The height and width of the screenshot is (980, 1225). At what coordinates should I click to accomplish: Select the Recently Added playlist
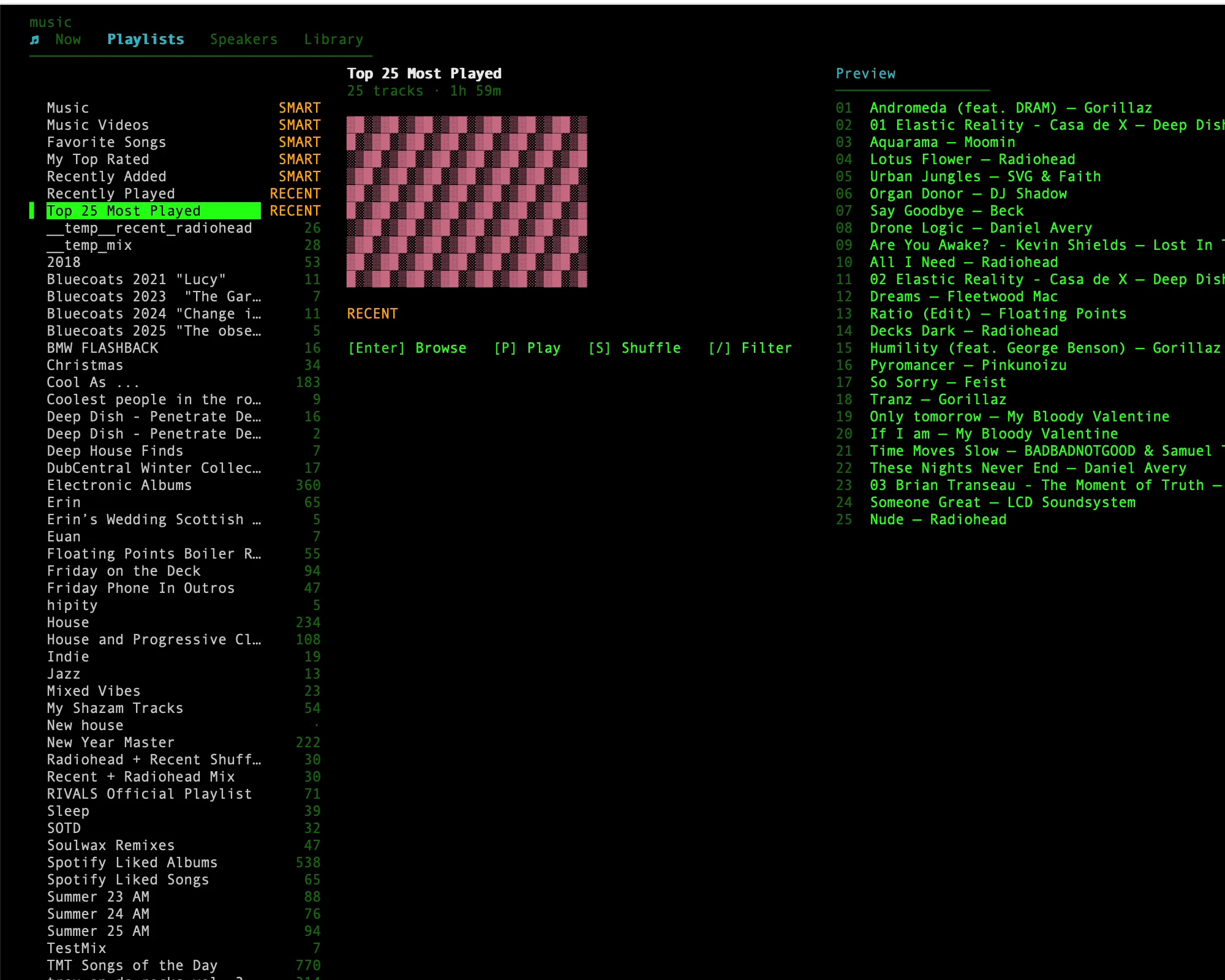184,176
